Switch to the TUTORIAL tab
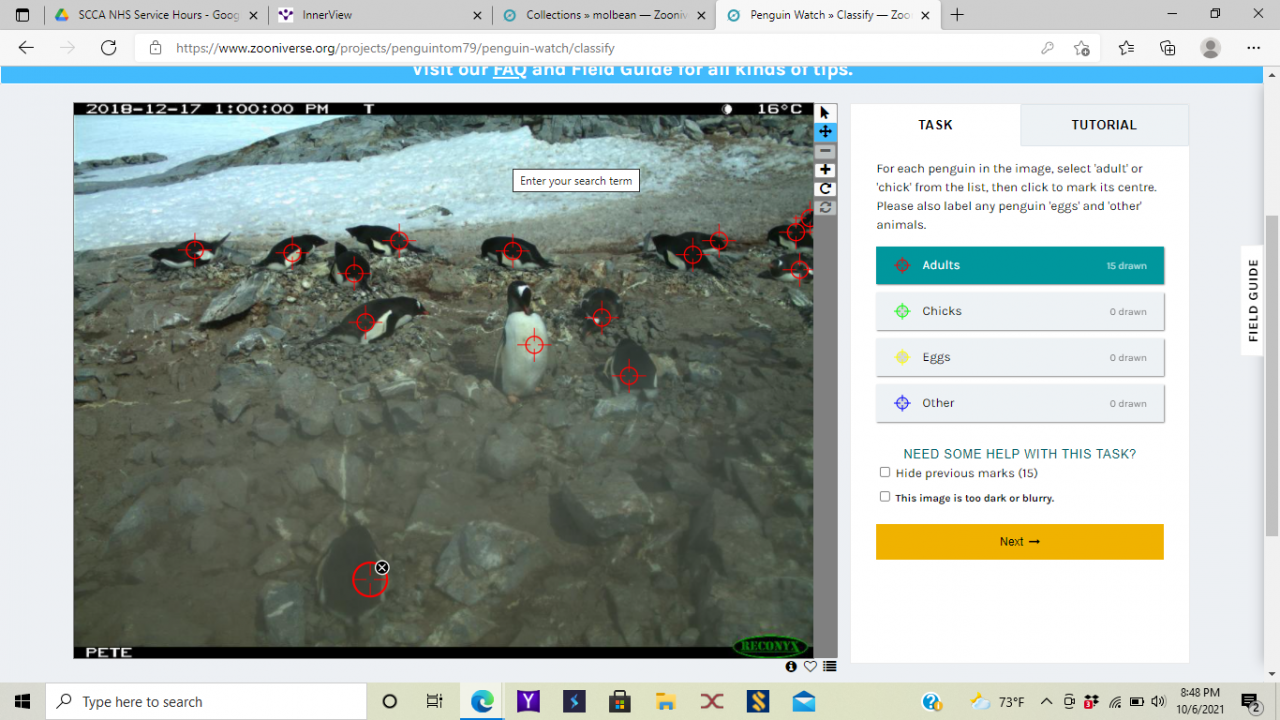Image resolution: width=1280 pixels, height=720 pixels. click(1104, 125)
